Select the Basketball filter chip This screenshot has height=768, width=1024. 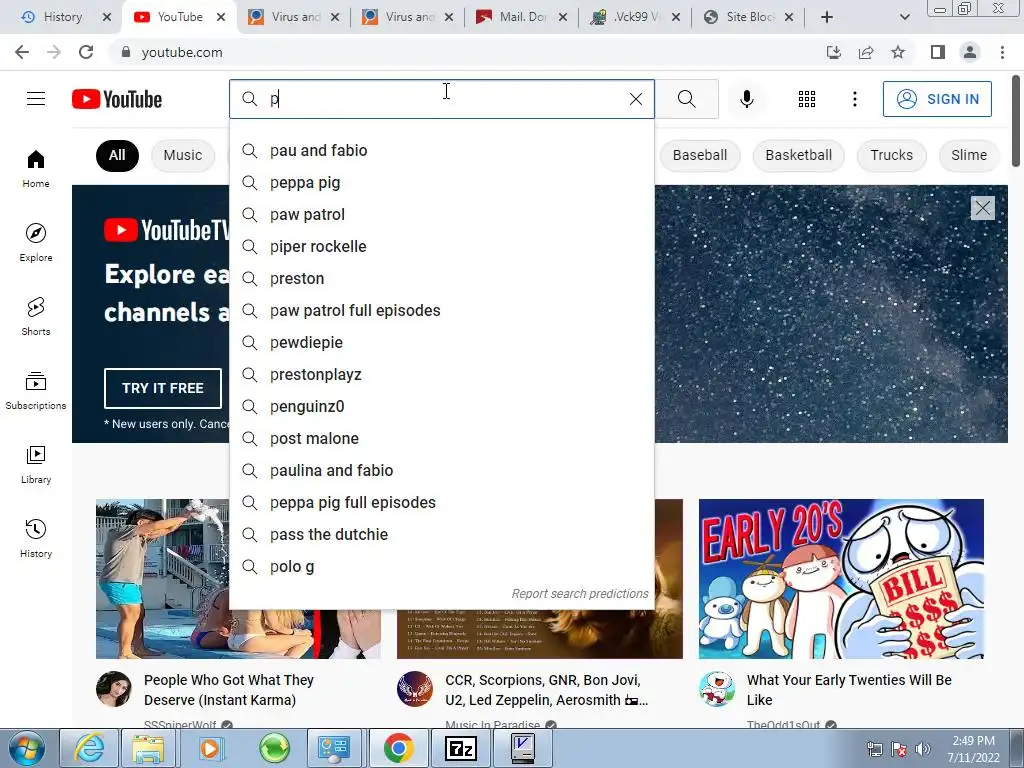click(798, 155)
